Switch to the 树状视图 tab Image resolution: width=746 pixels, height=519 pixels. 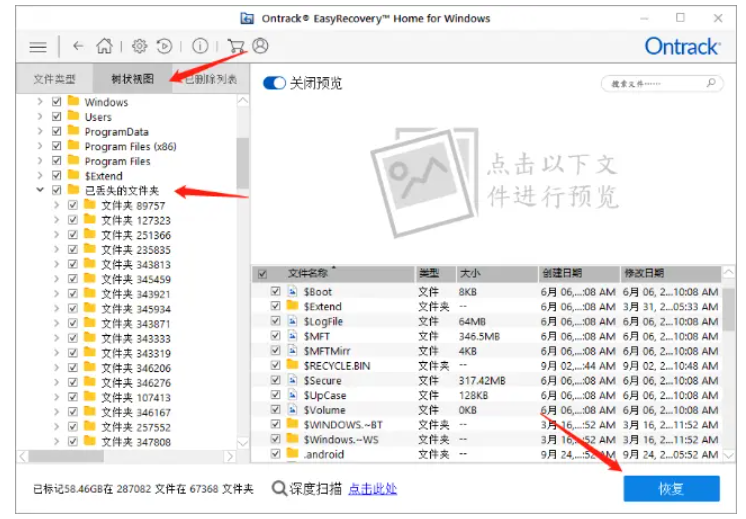132,79
